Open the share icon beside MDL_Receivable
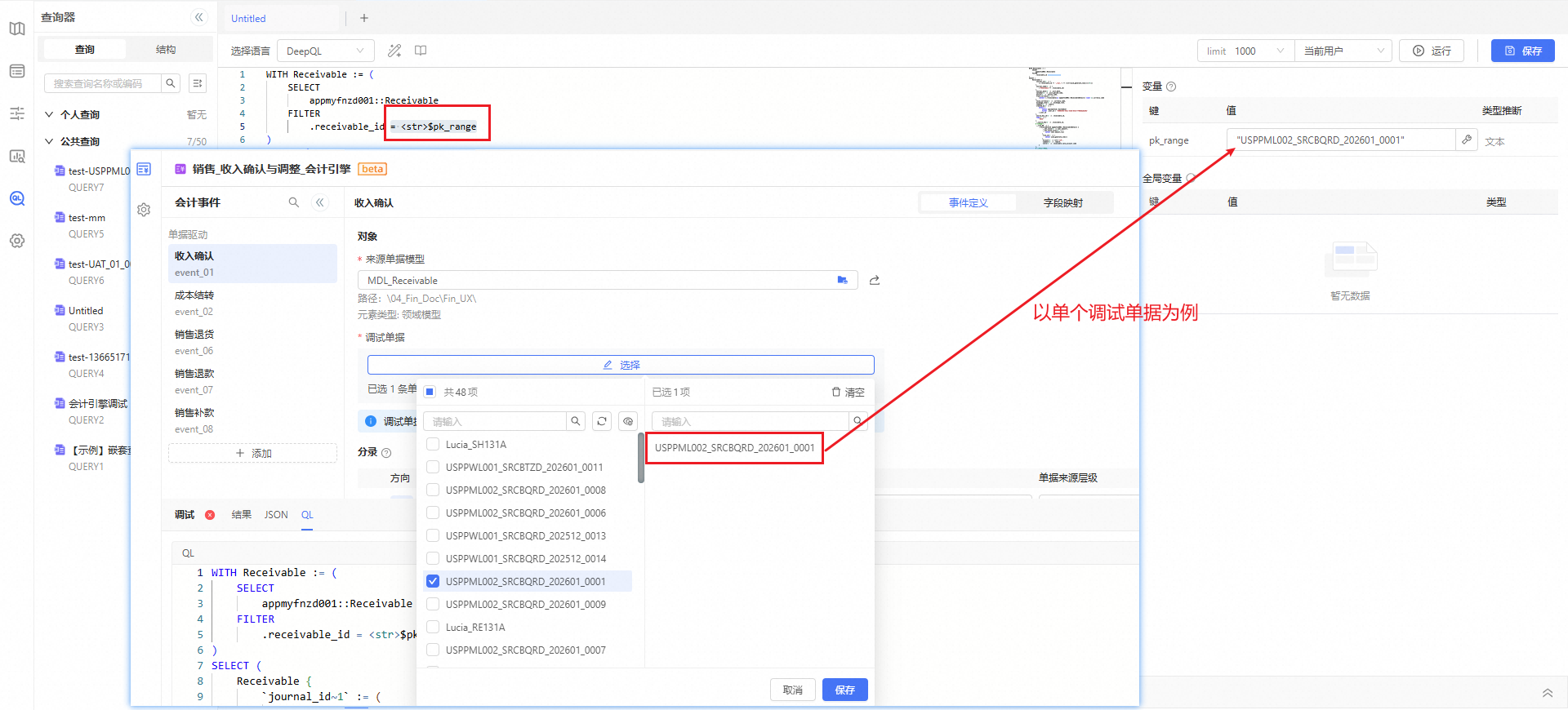Screen dimensions: 1568x710 [x=875, y=281]
